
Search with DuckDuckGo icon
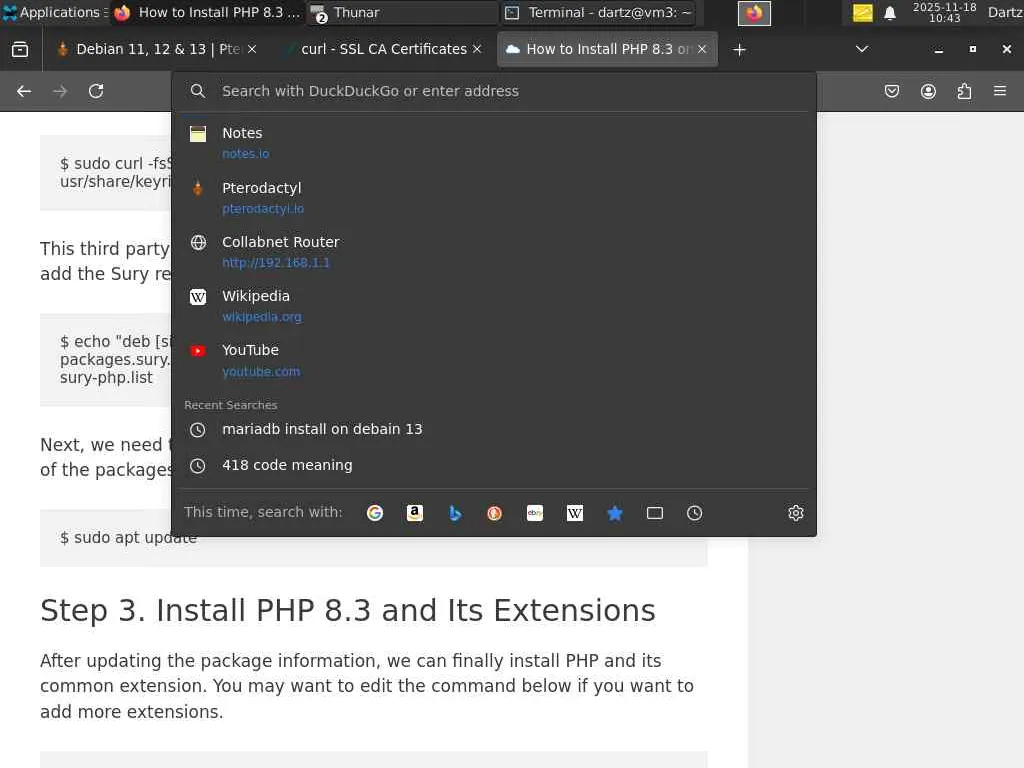[x=495, y=513]
